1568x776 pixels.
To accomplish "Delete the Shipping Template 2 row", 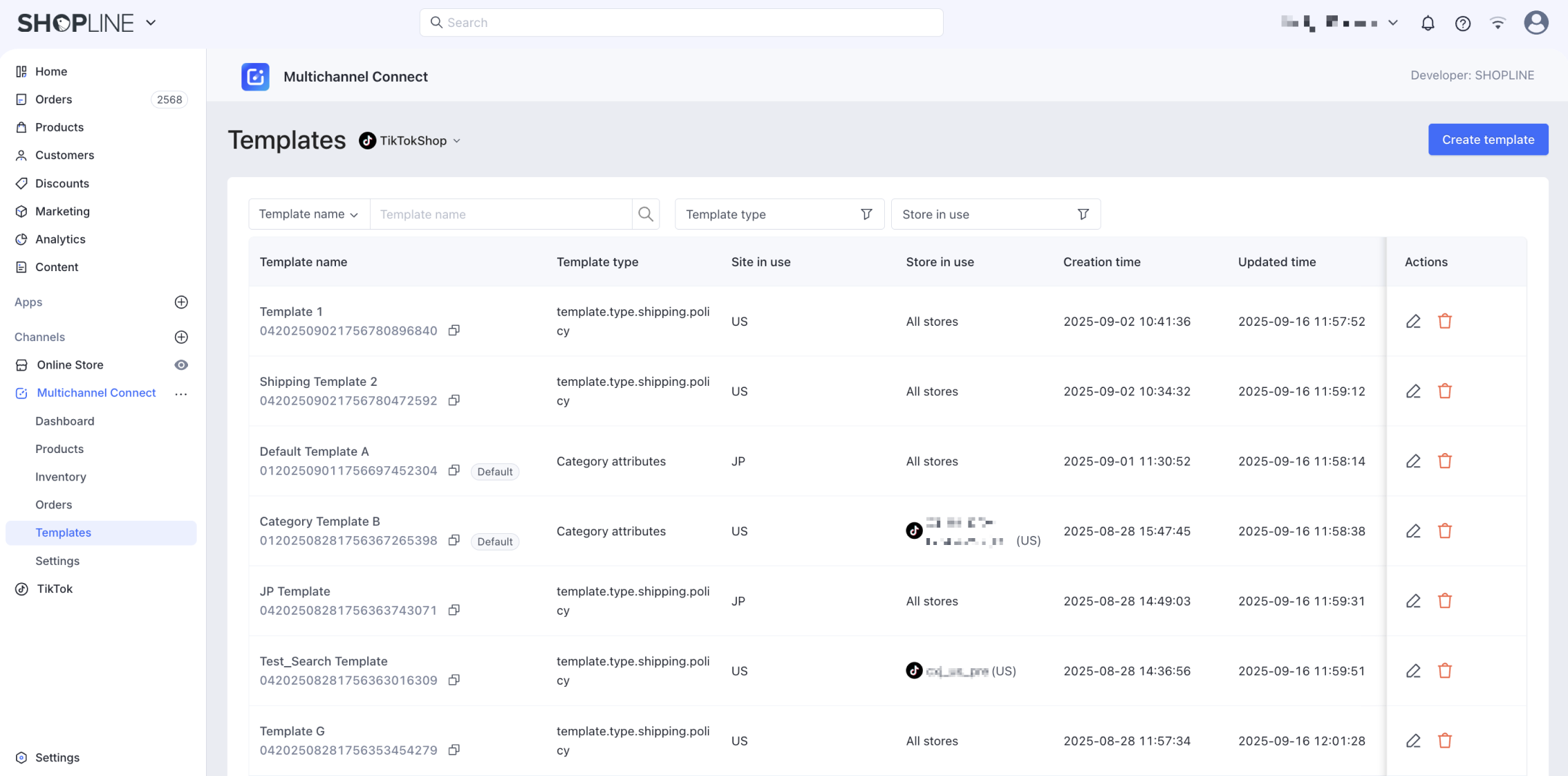I will pos(1444,391).
